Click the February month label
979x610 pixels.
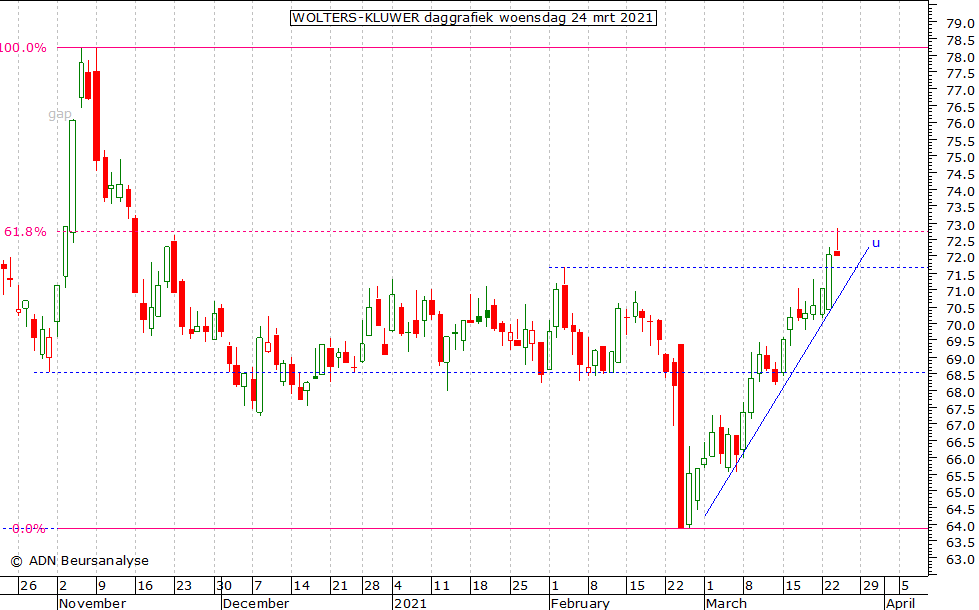(x=580, y=603)
